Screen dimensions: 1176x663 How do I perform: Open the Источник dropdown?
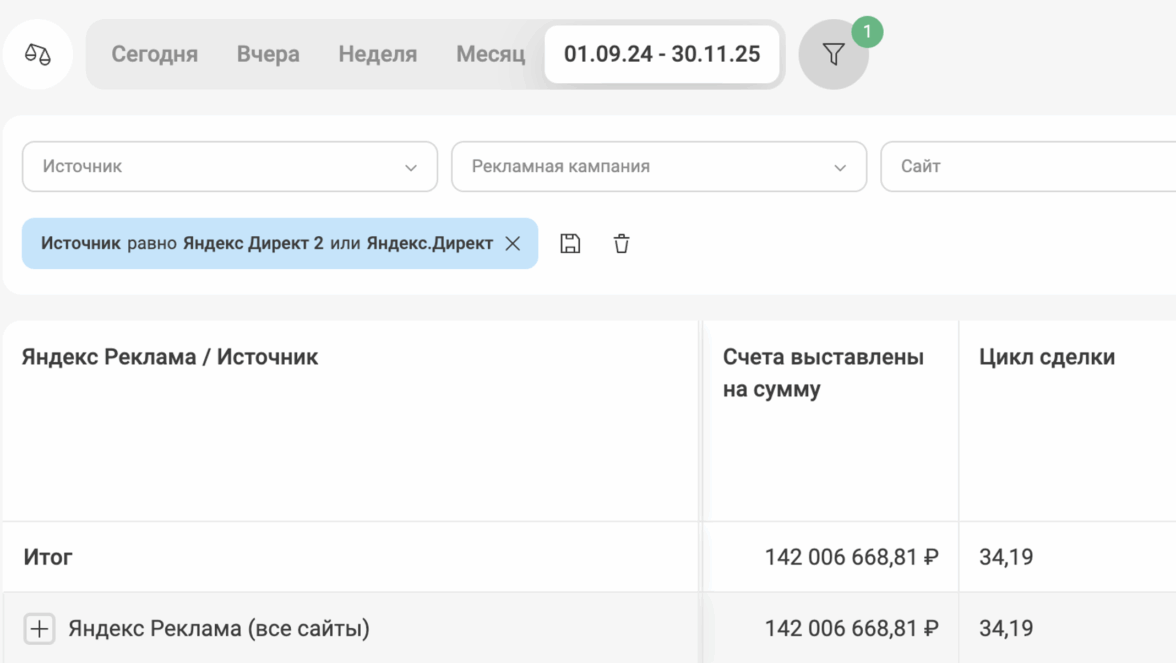pos(229,166)
